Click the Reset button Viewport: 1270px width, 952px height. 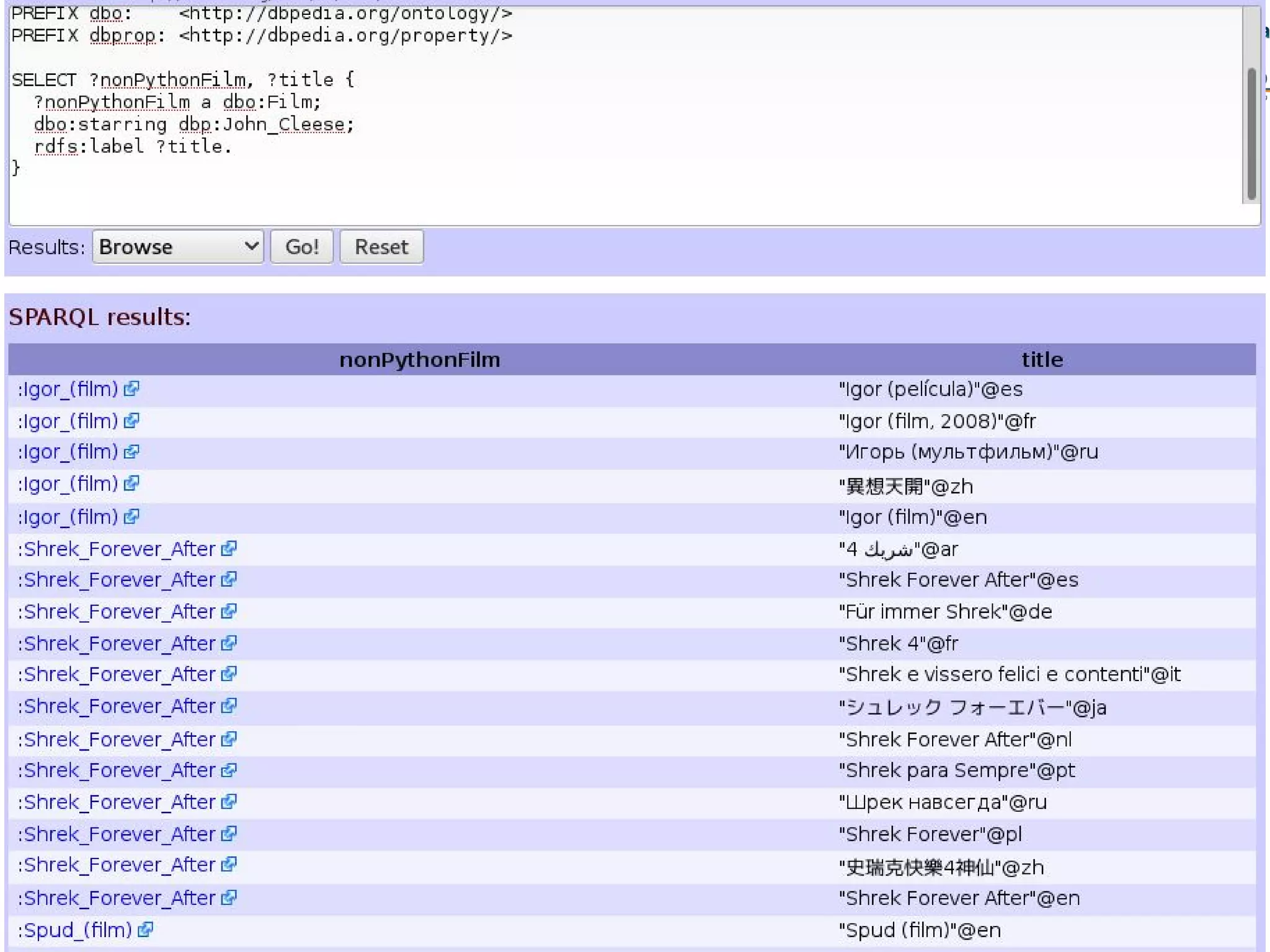click(x=381, y=247)
